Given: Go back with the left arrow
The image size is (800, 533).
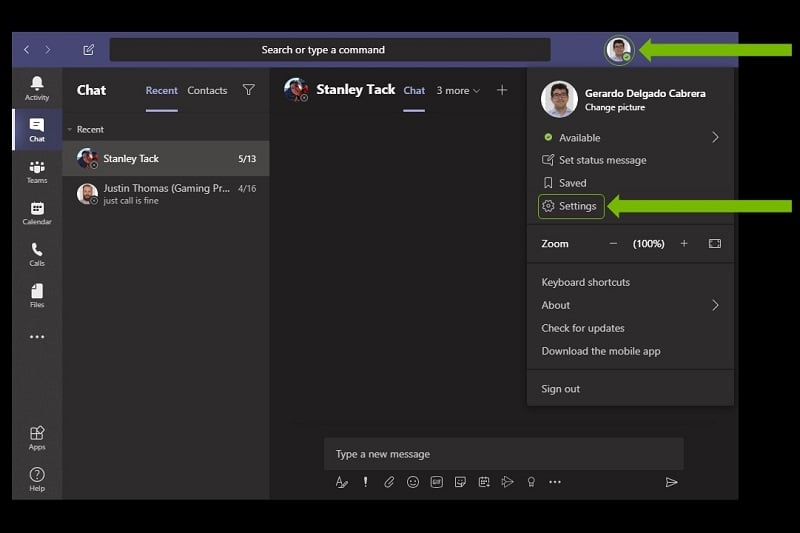Looking at the screenshot, I should (x=27, y=49).
